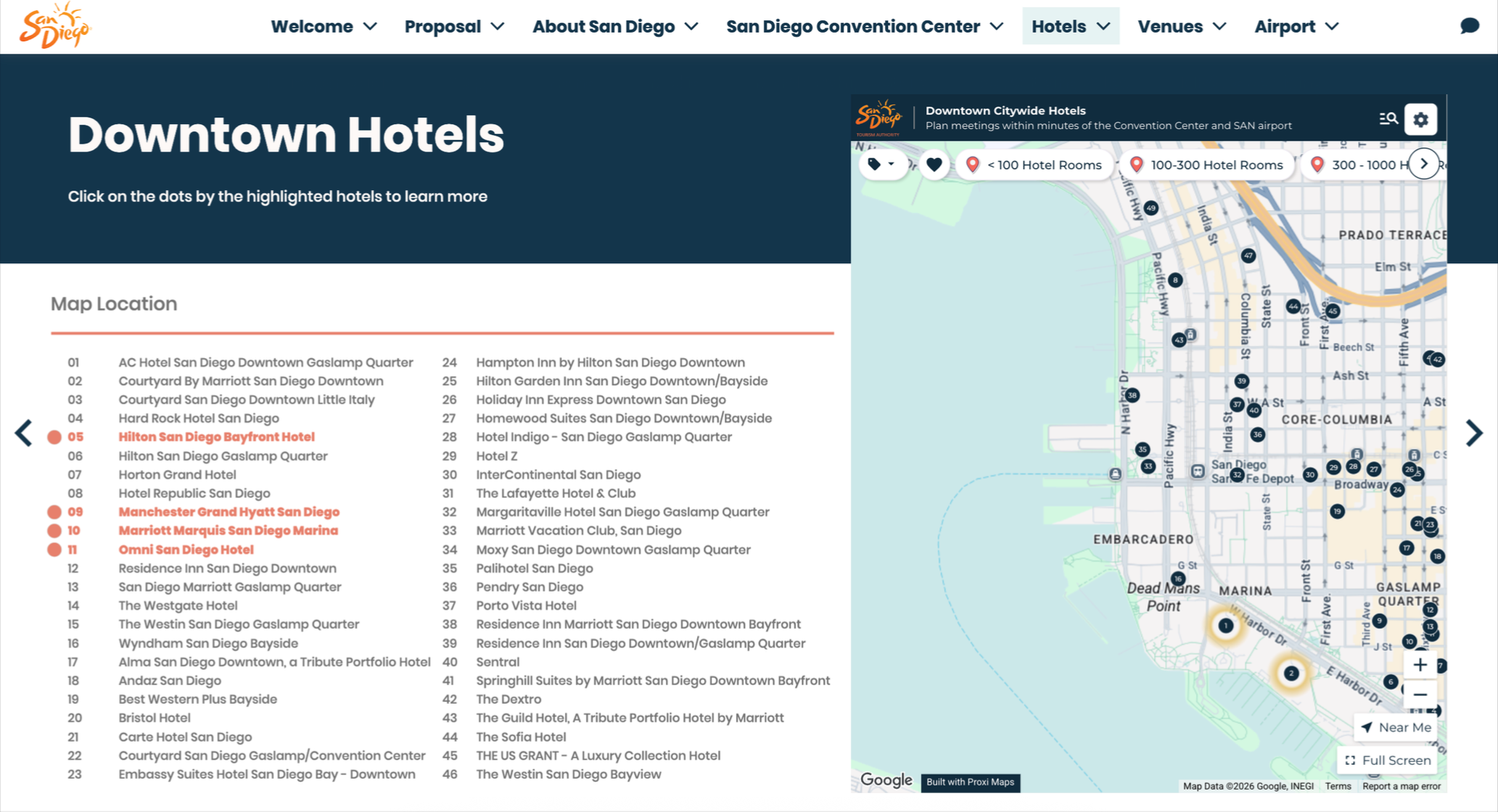The image size is (1498, 812).
Task: Expand the Airport menu
Action: point(1296,26)
